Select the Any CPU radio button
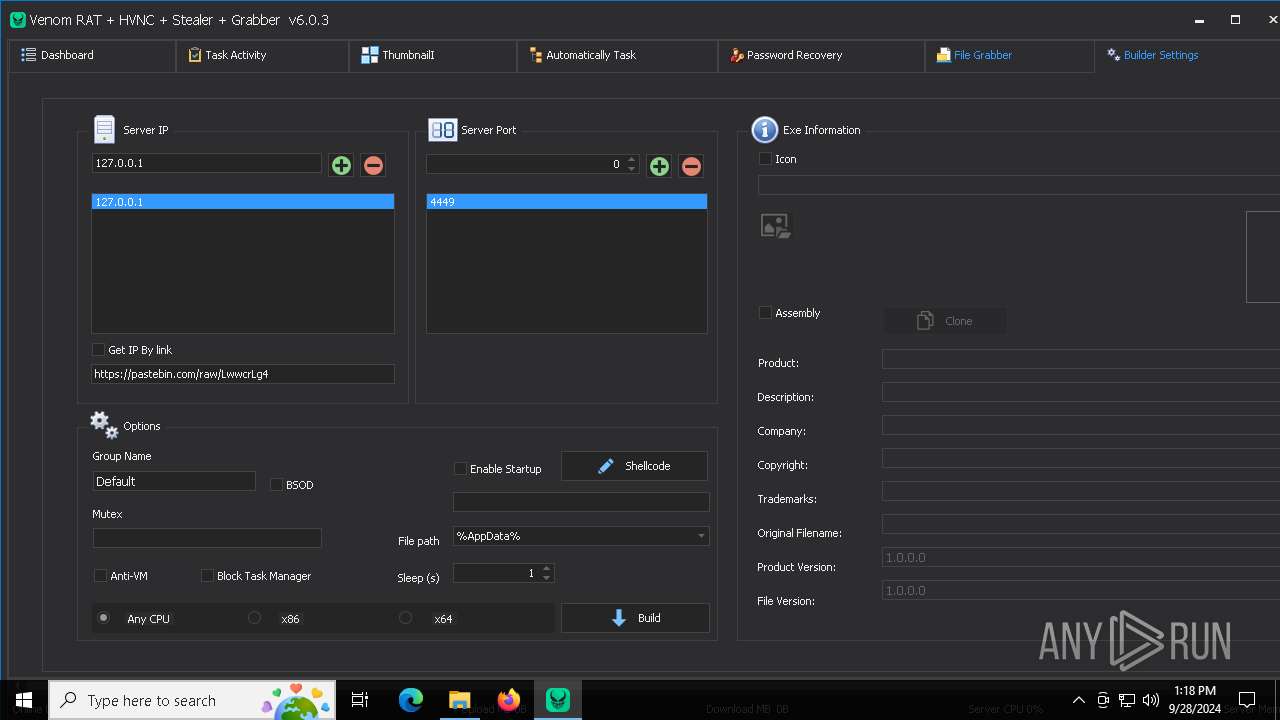The width and height of the screenshot is (1280, 720). click(x=103, y=618)
